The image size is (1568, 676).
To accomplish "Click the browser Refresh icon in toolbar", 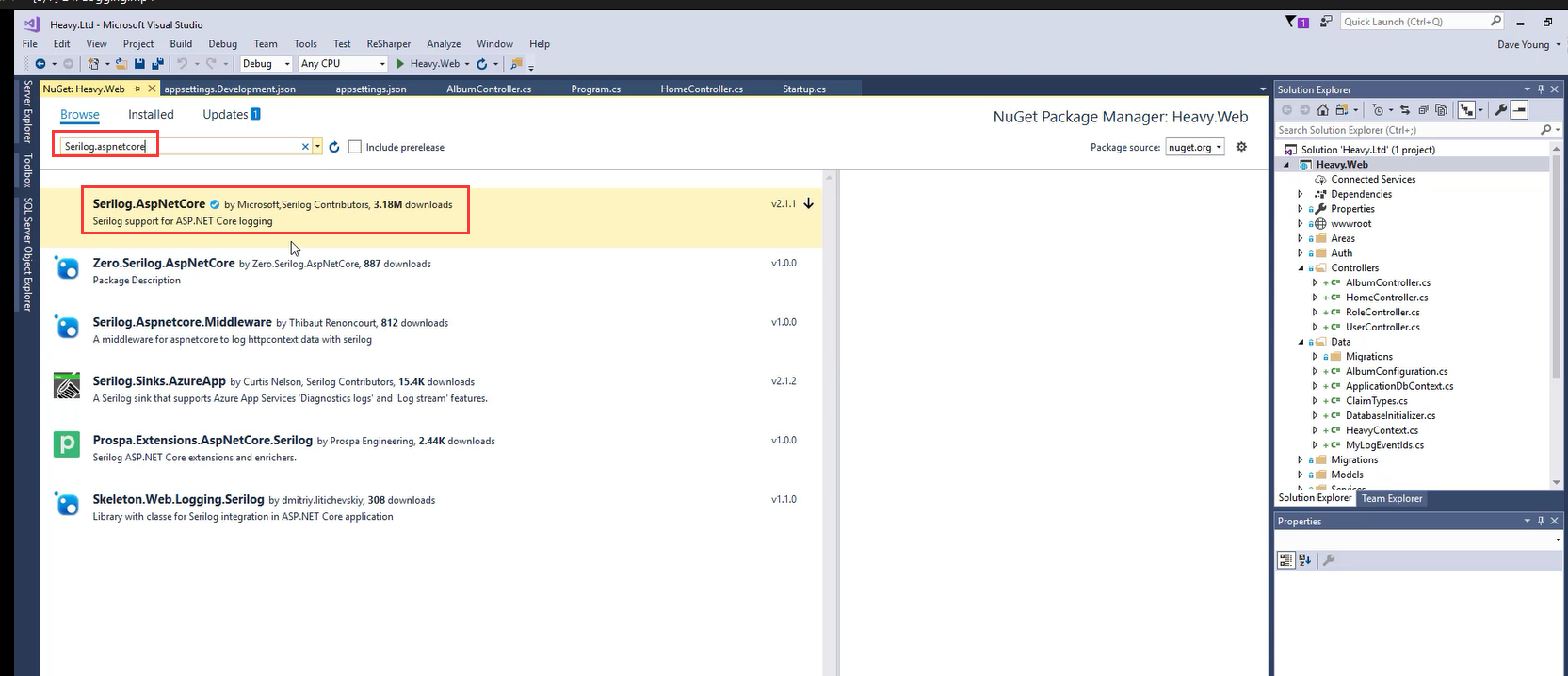I will pyautogui.click(x=481, y=64).
